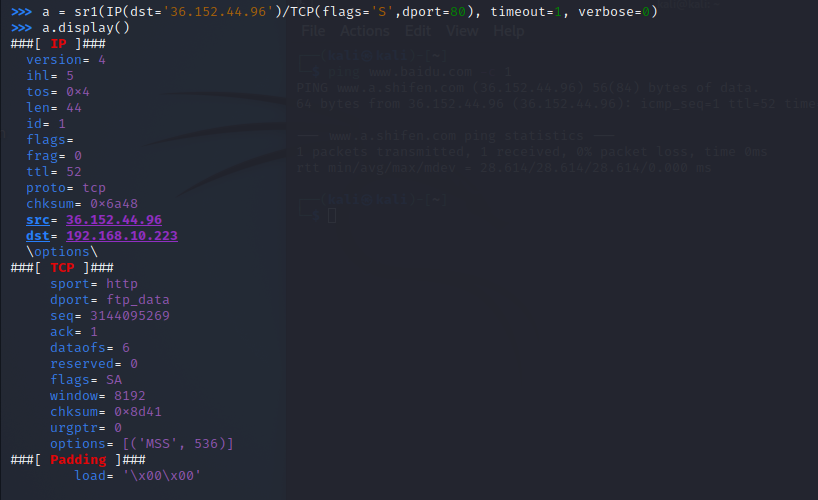The height and width of the screenshot is (500, 818).
Task: Open the Help menu in background terminal
Action: point(509,31)
